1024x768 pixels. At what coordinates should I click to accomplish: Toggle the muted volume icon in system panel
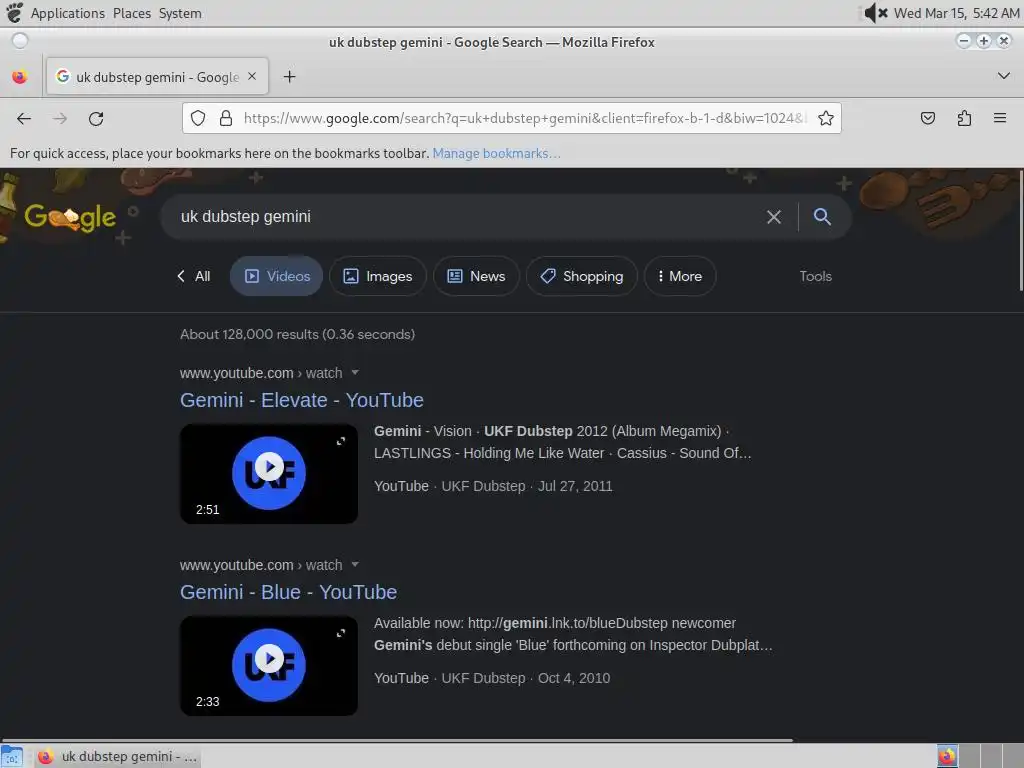[x=875, y=13]
